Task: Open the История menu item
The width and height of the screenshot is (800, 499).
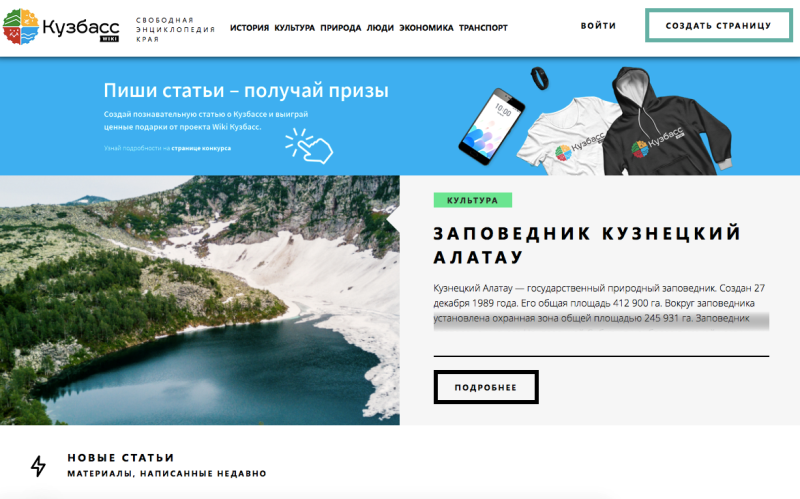Action: (x=249, y=28)
